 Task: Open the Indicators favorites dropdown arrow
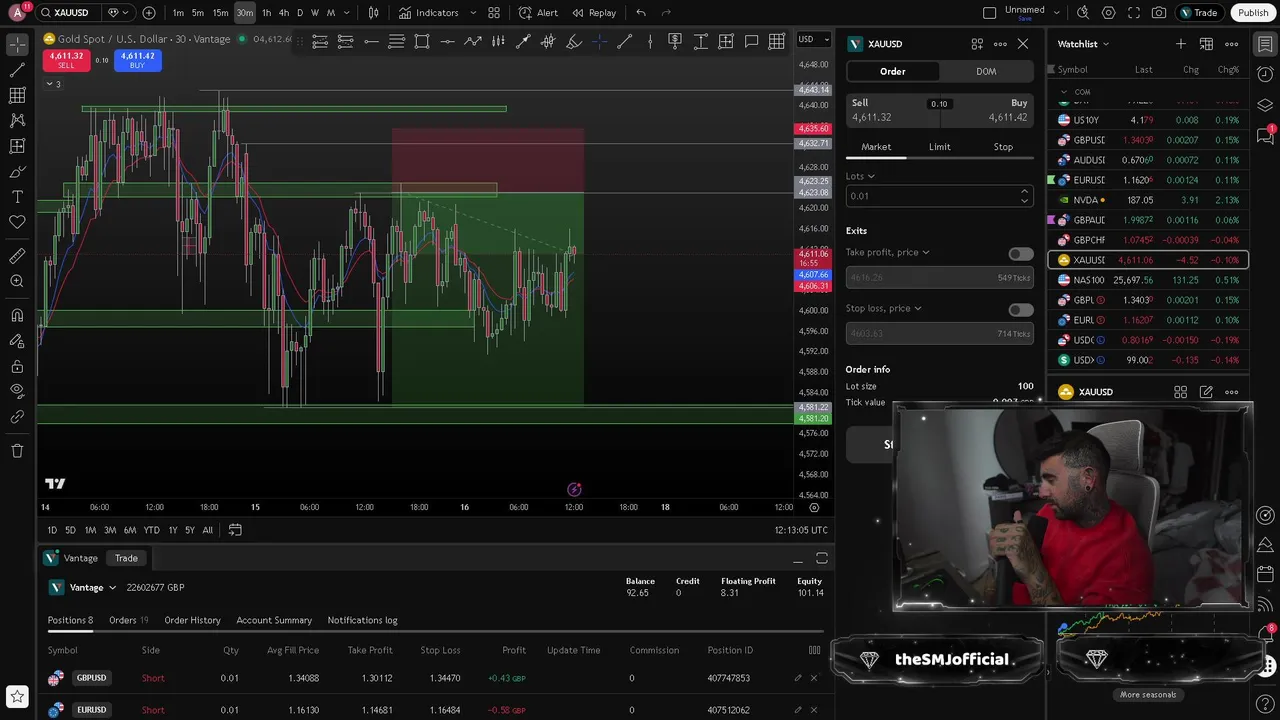click(x=473, y=13)
